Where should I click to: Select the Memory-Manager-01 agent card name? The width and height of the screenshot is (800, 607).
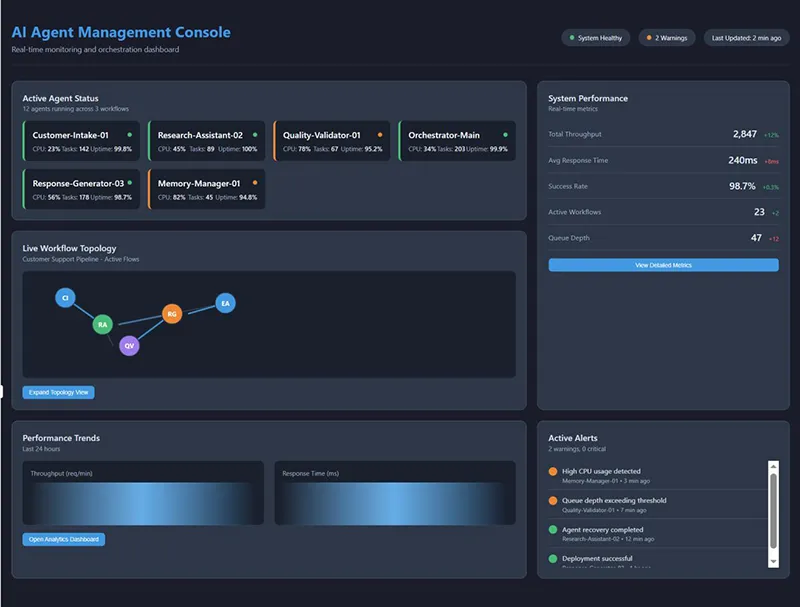199,183
